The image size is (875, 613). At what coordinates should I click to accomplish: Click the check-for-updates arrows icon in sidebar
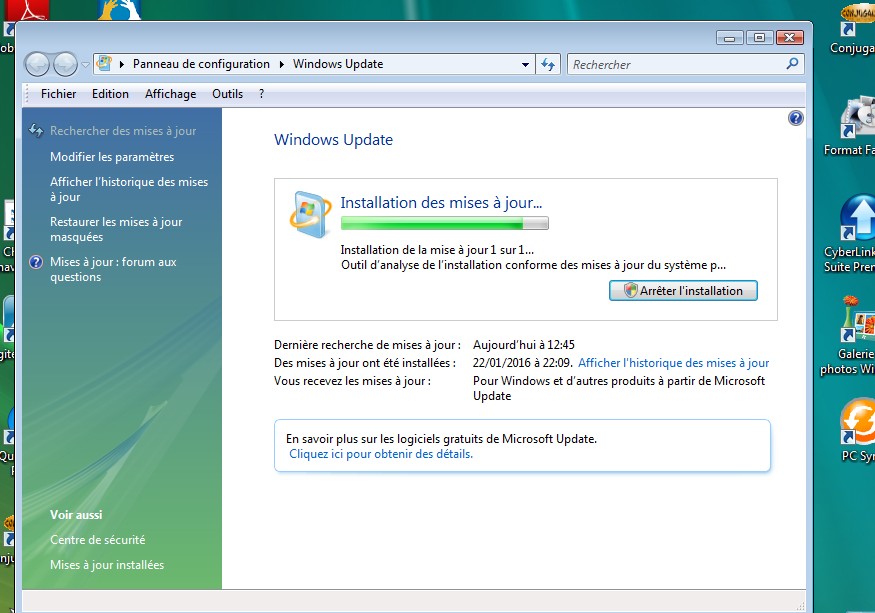36,130
